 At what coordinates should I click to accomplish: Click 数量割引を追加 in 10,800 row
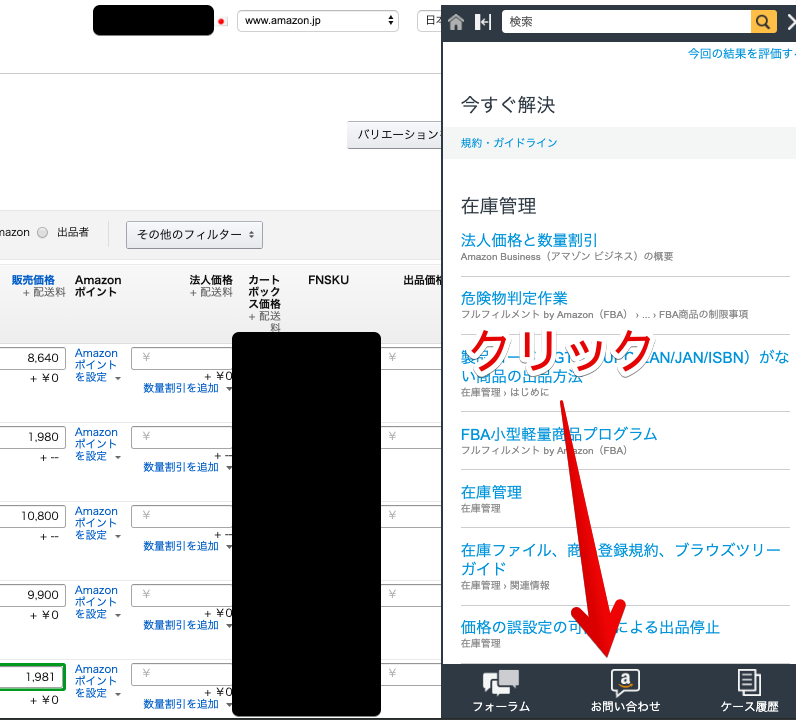point(181,546)
